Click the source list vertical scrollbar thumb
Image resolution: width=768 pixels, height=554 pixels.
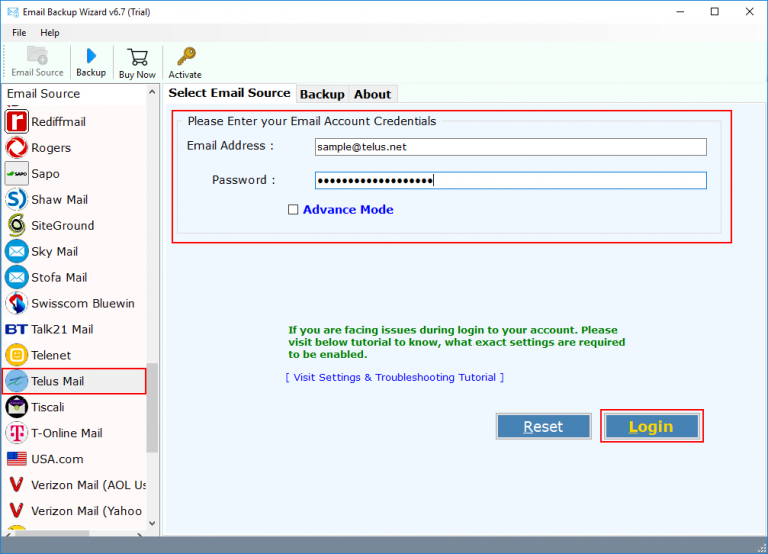152,408
